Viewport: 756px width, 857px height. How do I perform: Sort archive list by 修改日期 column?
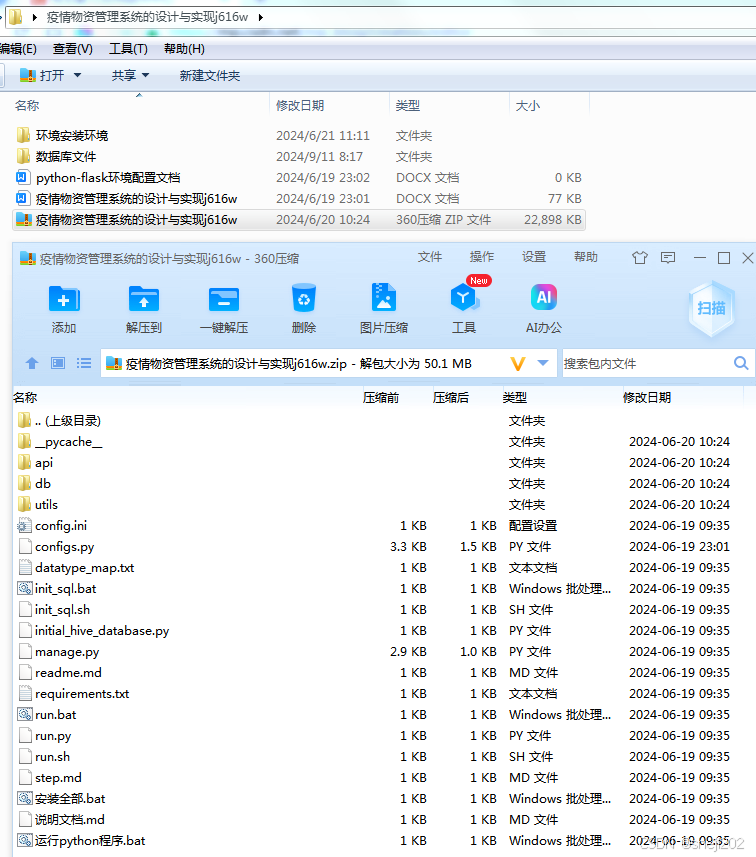[647, 397]
